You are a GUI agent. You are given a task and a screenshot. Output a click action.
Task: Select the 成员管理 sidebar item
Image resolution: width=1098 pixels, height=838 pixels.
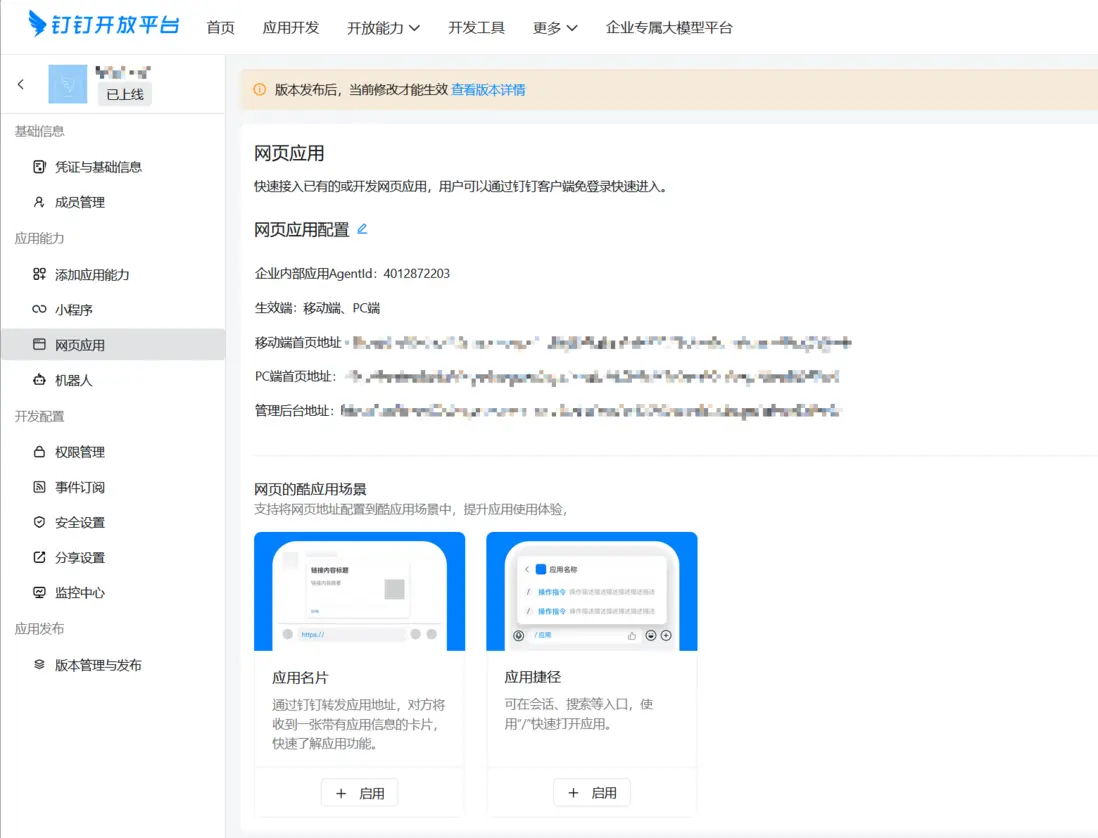tap(74, 202)
